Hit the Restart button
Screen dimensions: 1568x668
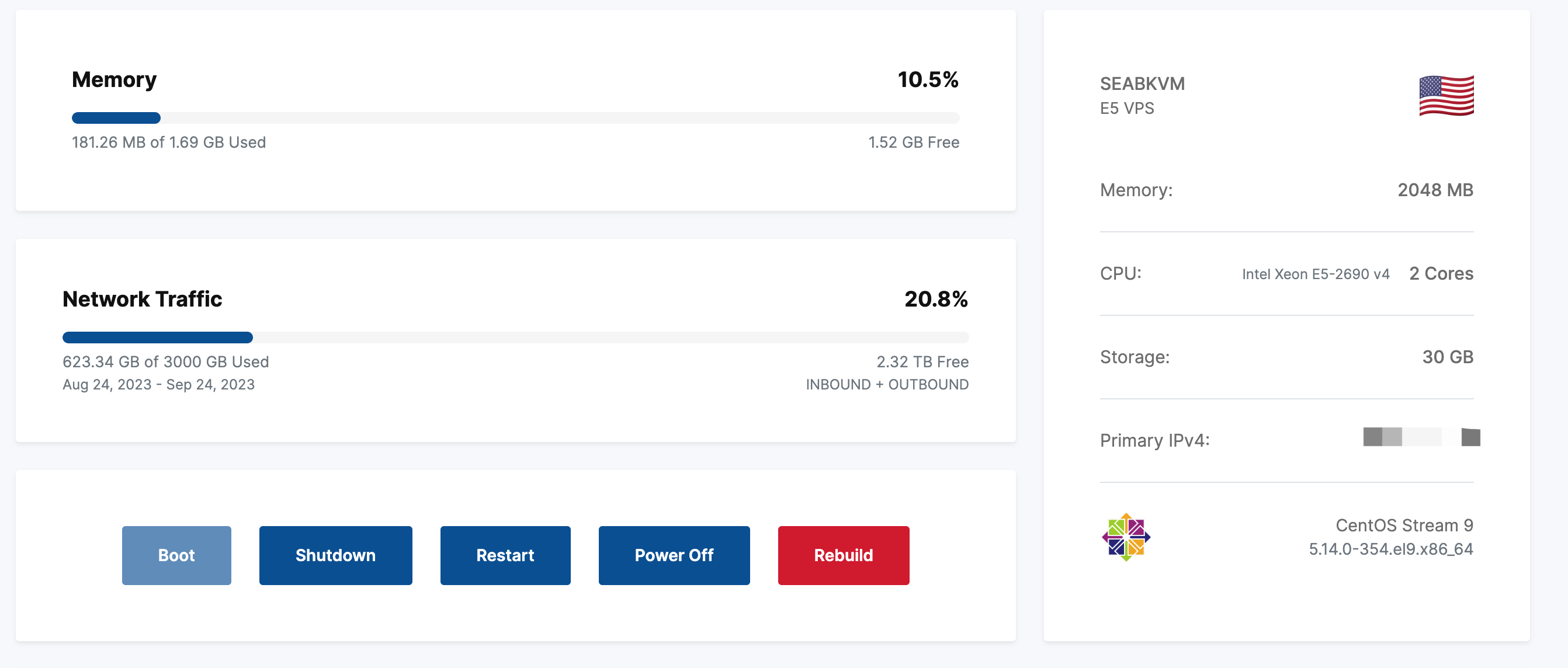tap(505, 555)
